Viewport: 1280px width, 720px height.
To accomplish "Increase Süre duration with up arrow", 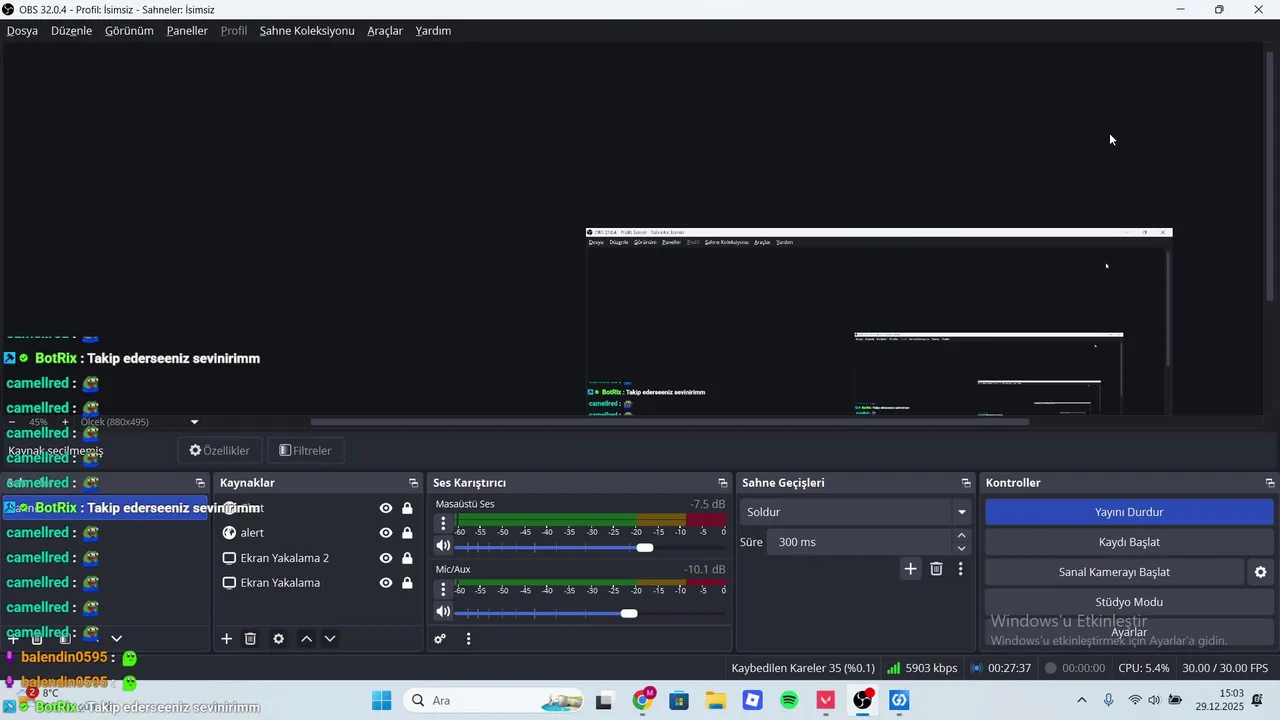I will (x=961, y=536).
